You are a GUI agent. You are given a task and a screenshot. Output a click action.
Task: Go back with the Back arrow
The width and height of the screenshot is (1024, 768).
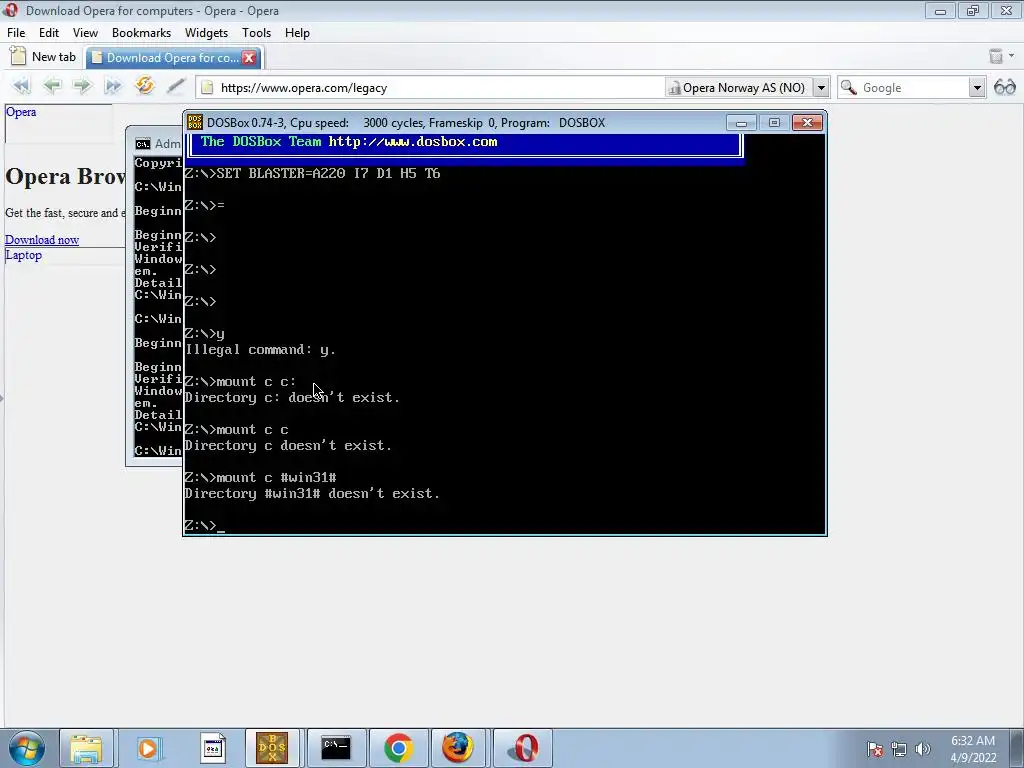click(52, 86)
